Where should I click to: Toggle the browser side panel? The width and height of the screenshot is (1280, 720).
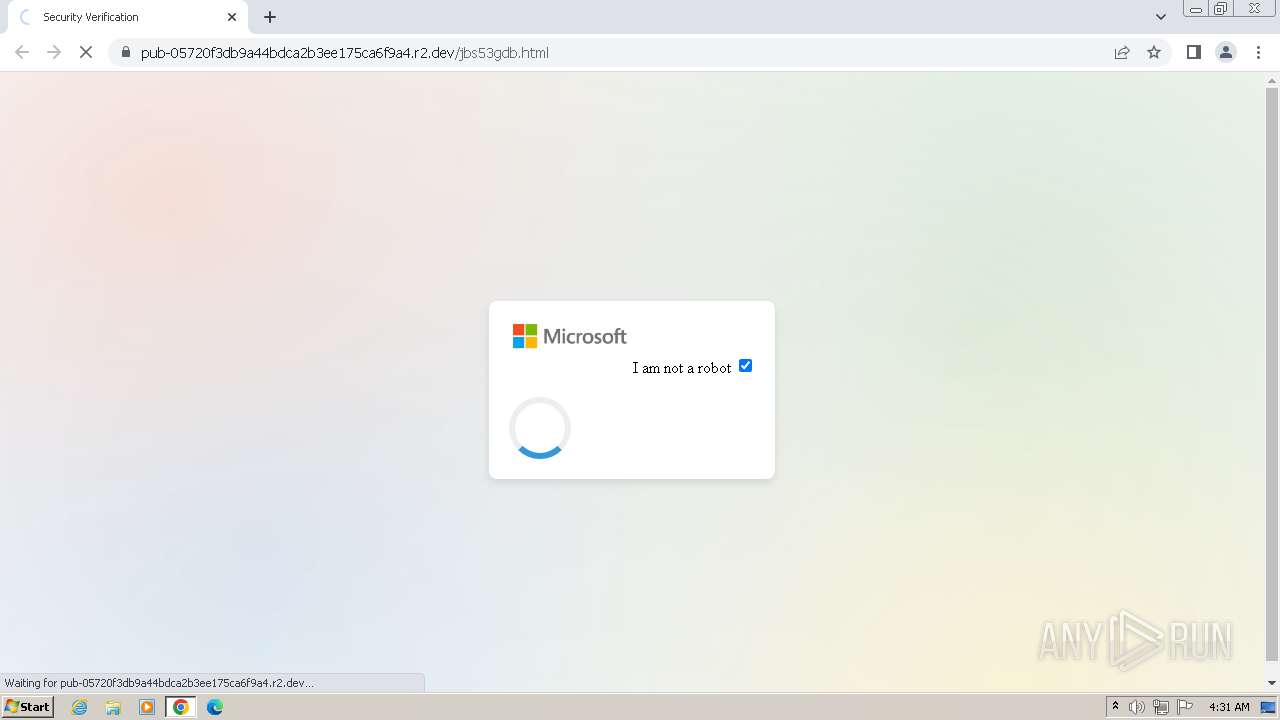coord(1193,53)
